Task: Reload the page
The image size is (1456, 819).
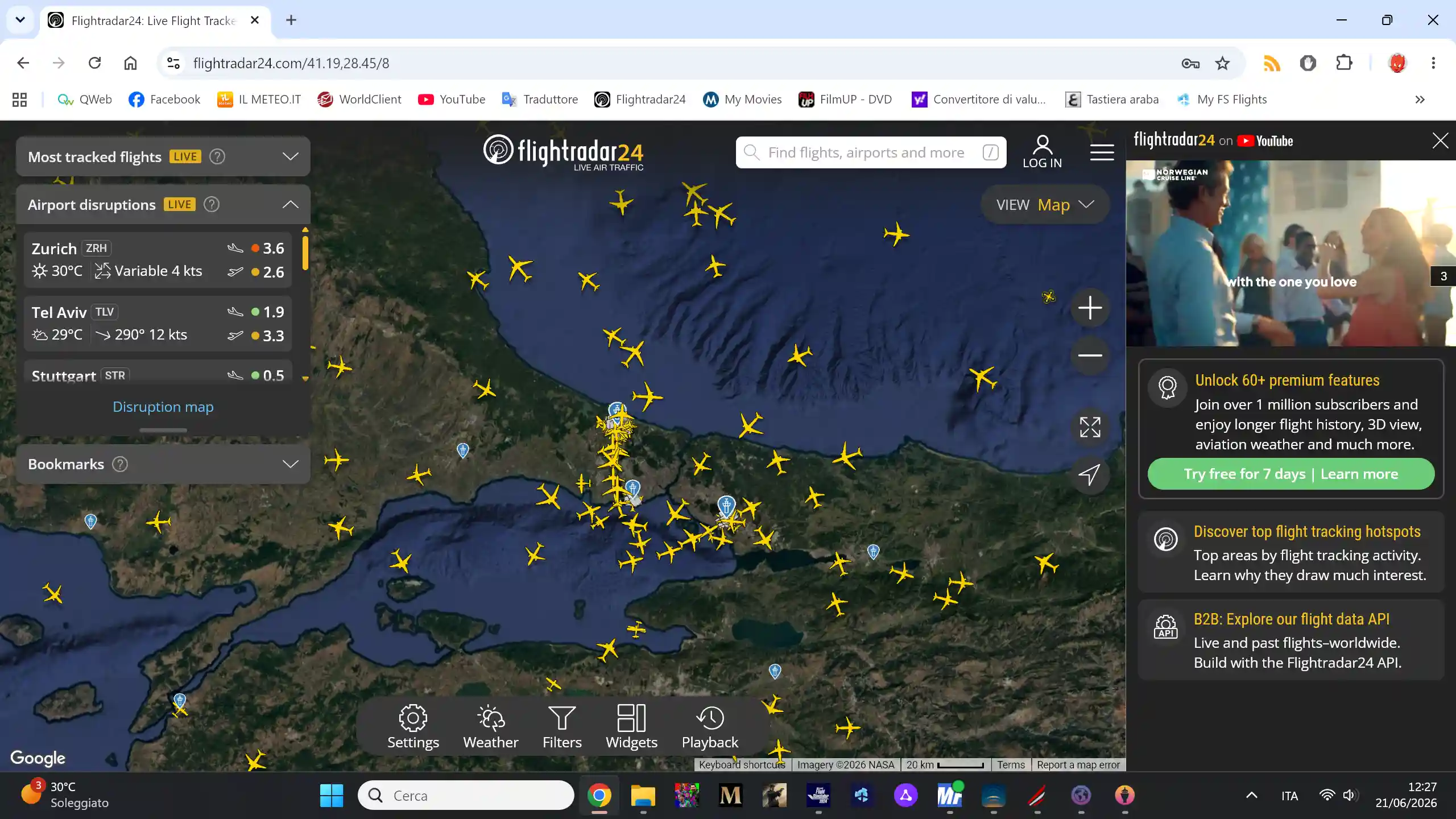Action: [x=94, y=63]
